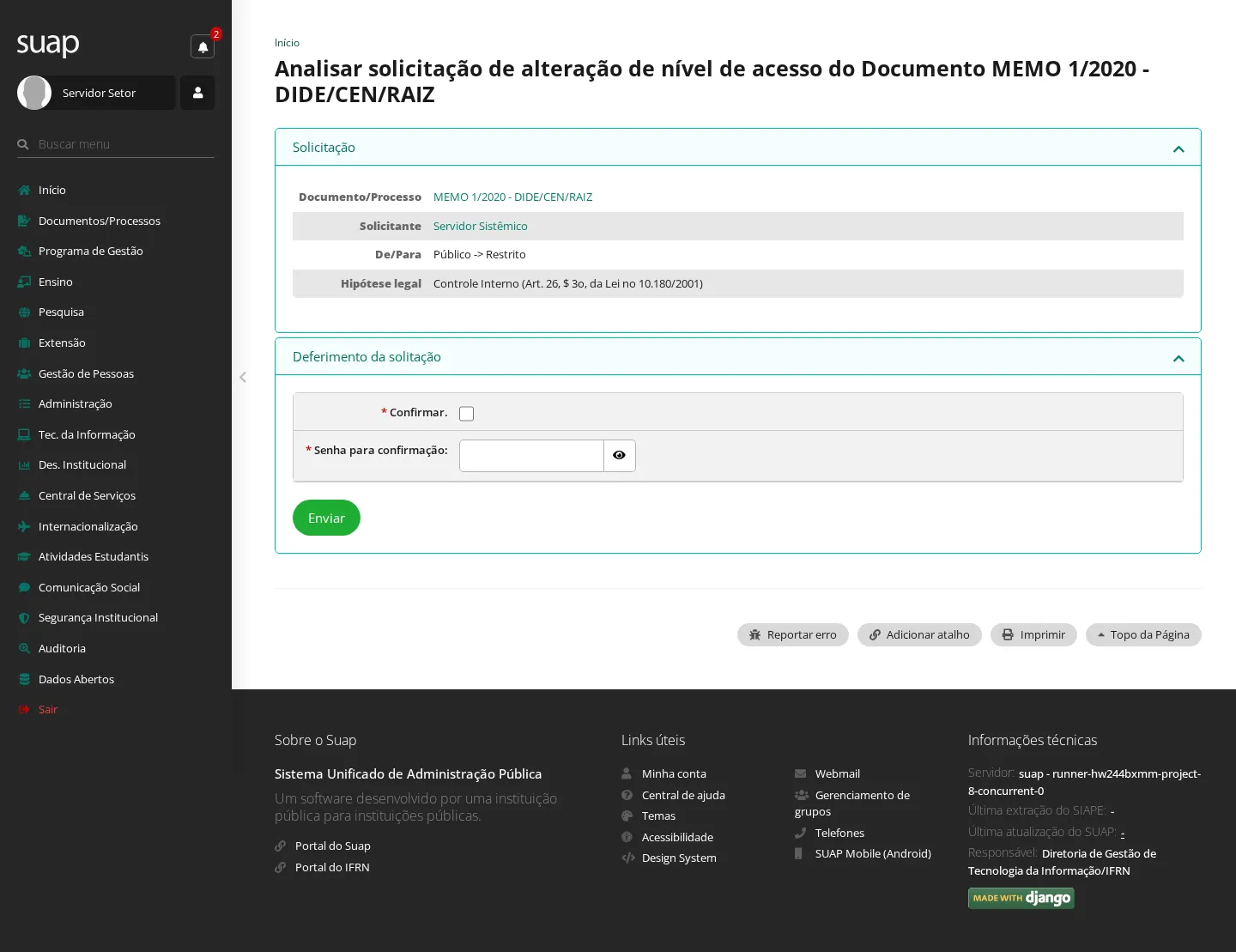Click the Imprimir button
The height and width of the screenshot is (952, 1236).
coord(1033,634)
